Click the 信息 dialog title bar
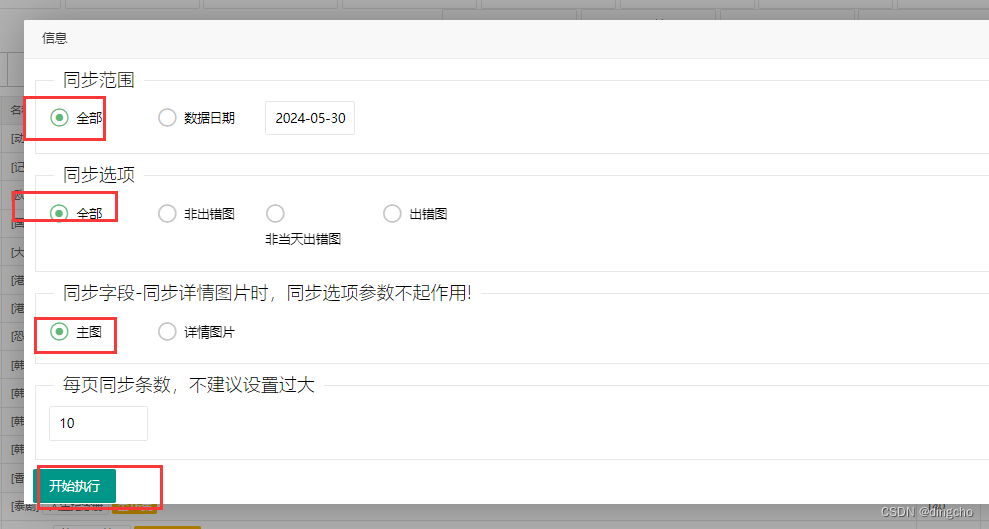 click(55, 38)
